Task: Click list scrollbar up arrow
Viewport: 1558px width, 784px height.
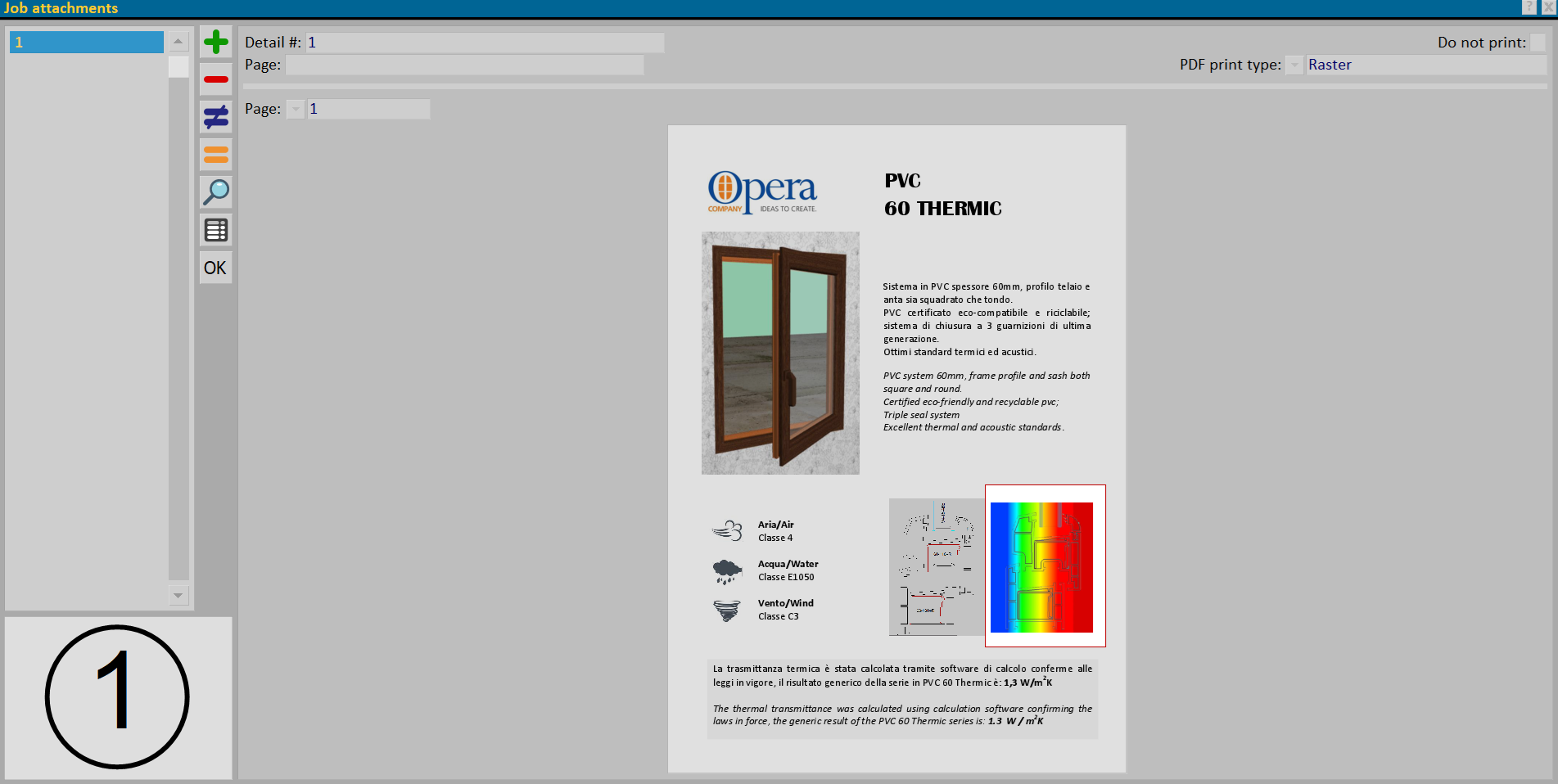Action: [x=178, y=41]
